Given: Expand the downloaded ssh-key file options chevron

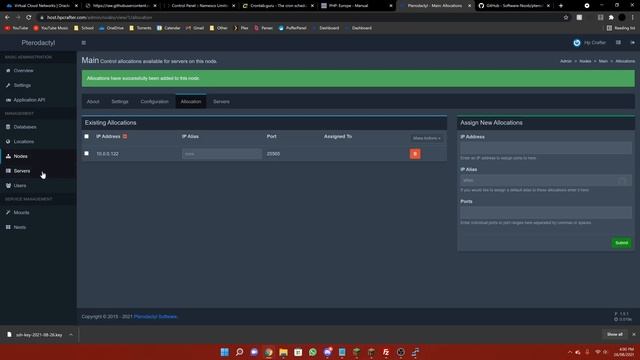Looking at the screenshot, I should [71, 335].
